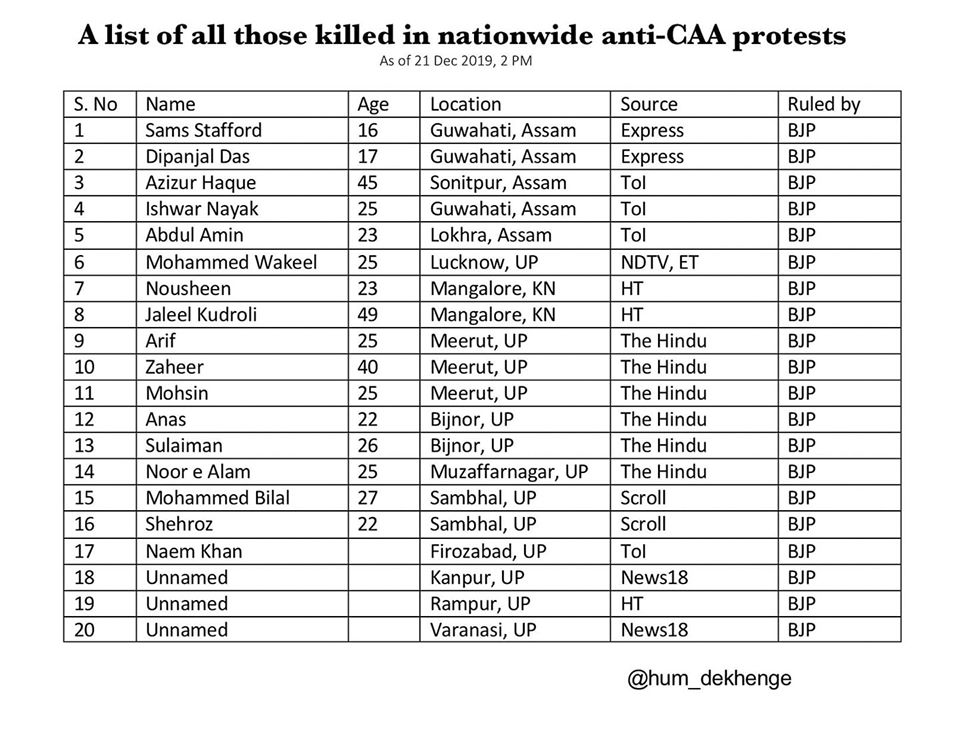
Task: Click the "As of 21 Dec 2019" subtitle
Action: point(462,61)
